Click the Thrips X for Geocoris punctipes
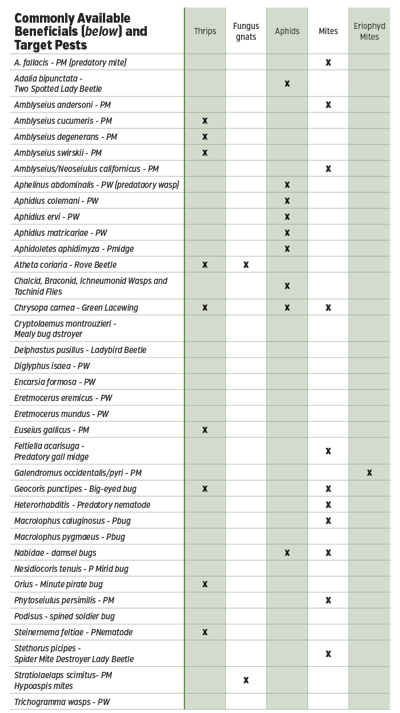 [205, 489]
